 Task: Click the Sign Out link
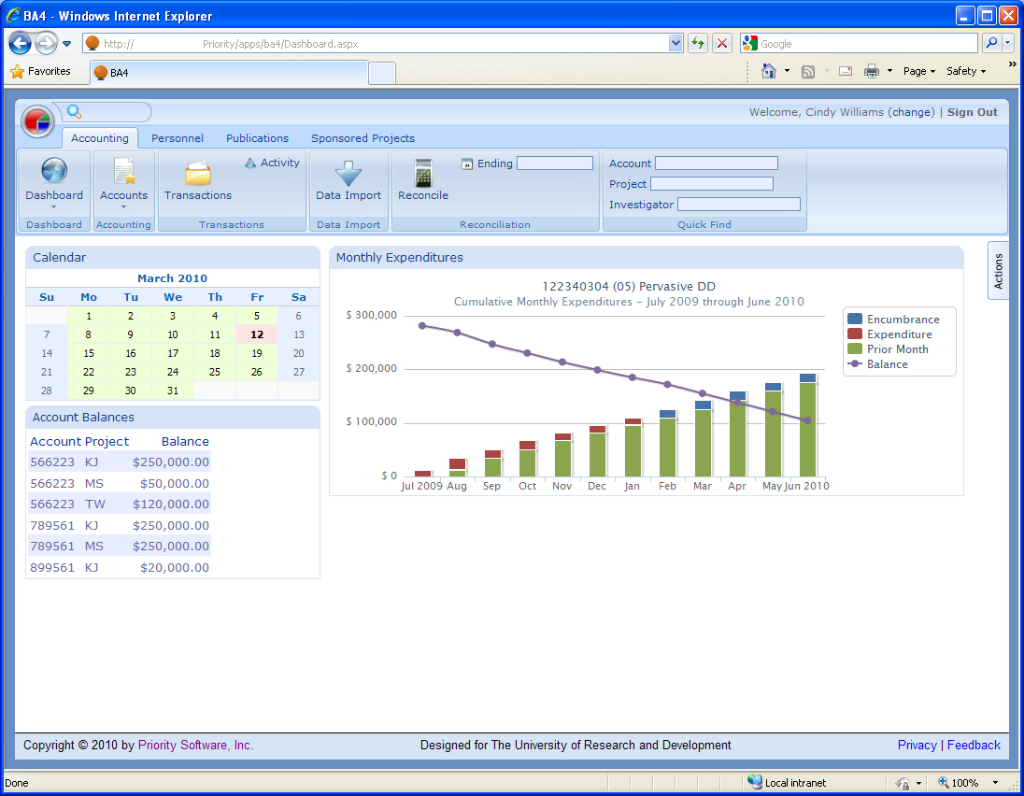tap(971, 112)
